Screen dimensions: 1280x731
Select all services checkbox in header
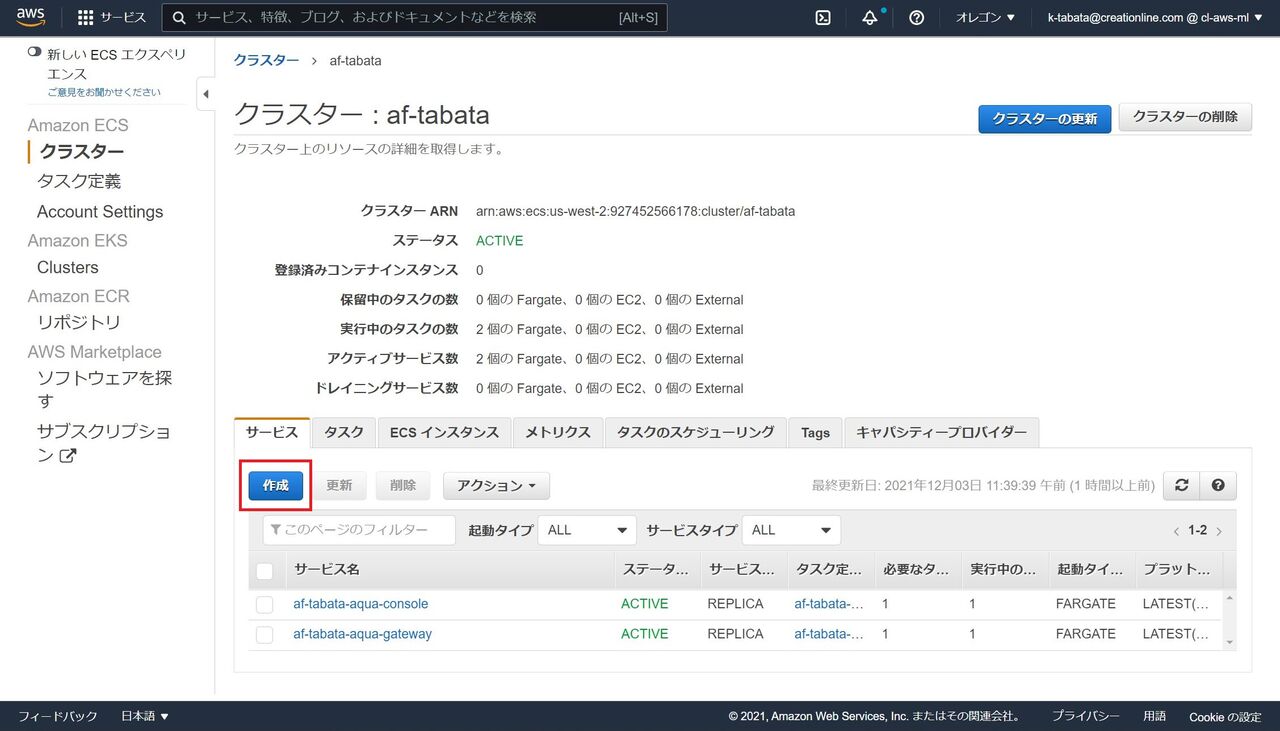click(x=264, y=571)
